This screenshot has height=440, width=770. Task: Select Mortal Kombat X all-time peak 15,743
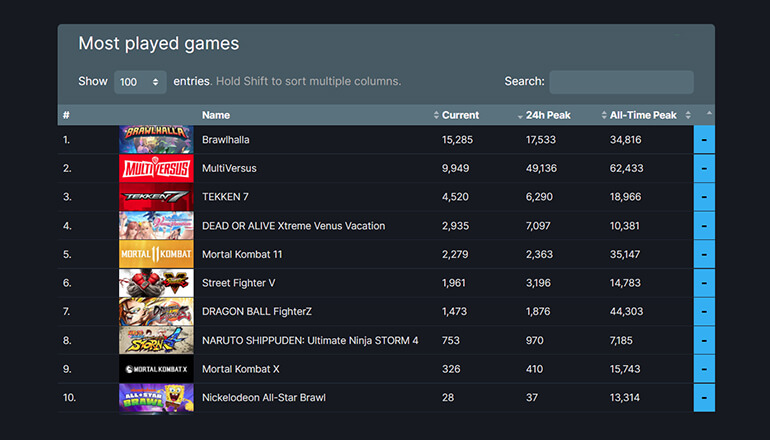pos(625,369)
